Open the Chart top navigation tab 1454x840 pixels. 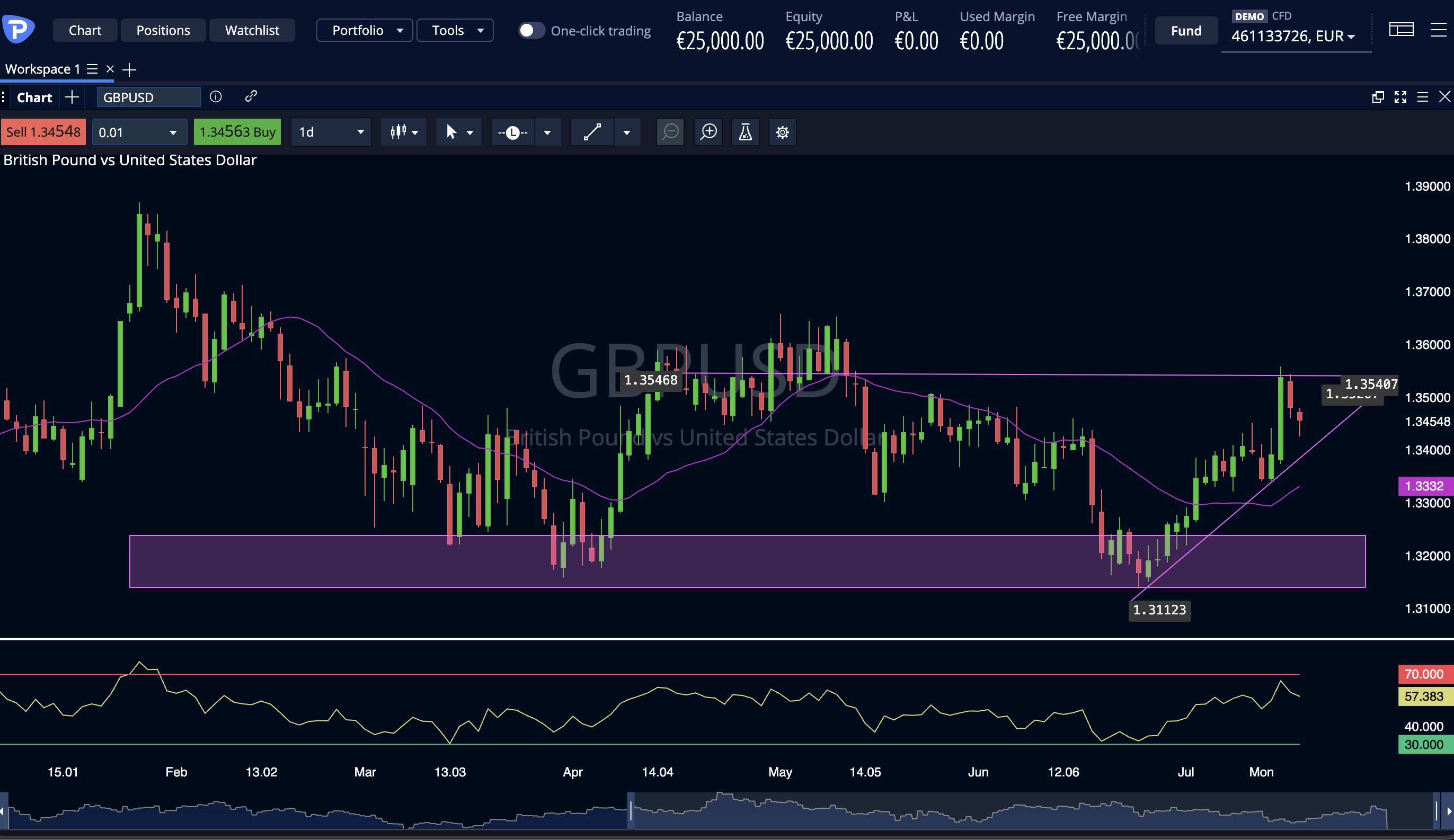pos(85,30)
